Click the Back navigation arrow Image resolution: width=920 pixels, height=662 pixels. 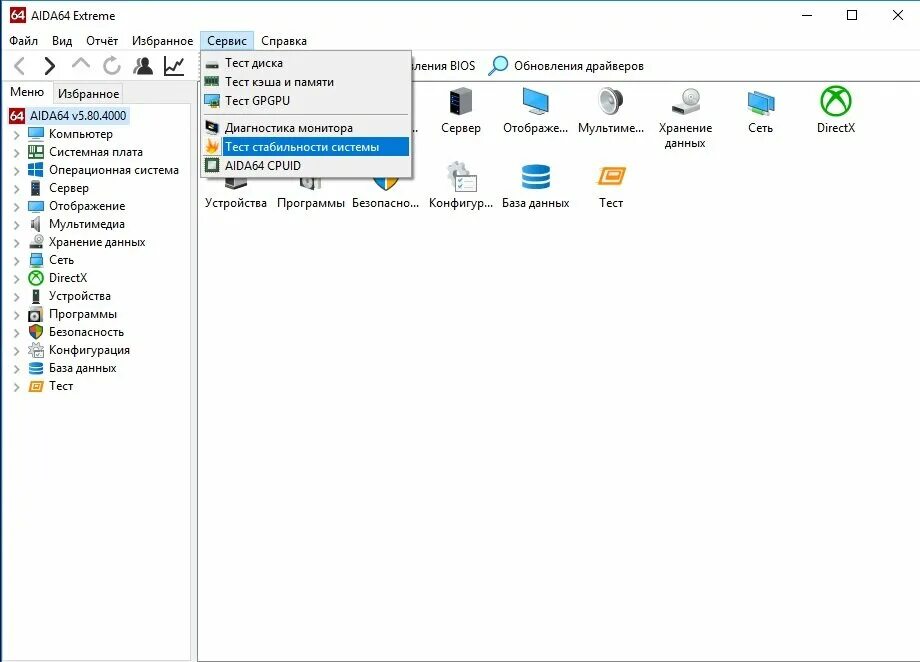[19, 66]
